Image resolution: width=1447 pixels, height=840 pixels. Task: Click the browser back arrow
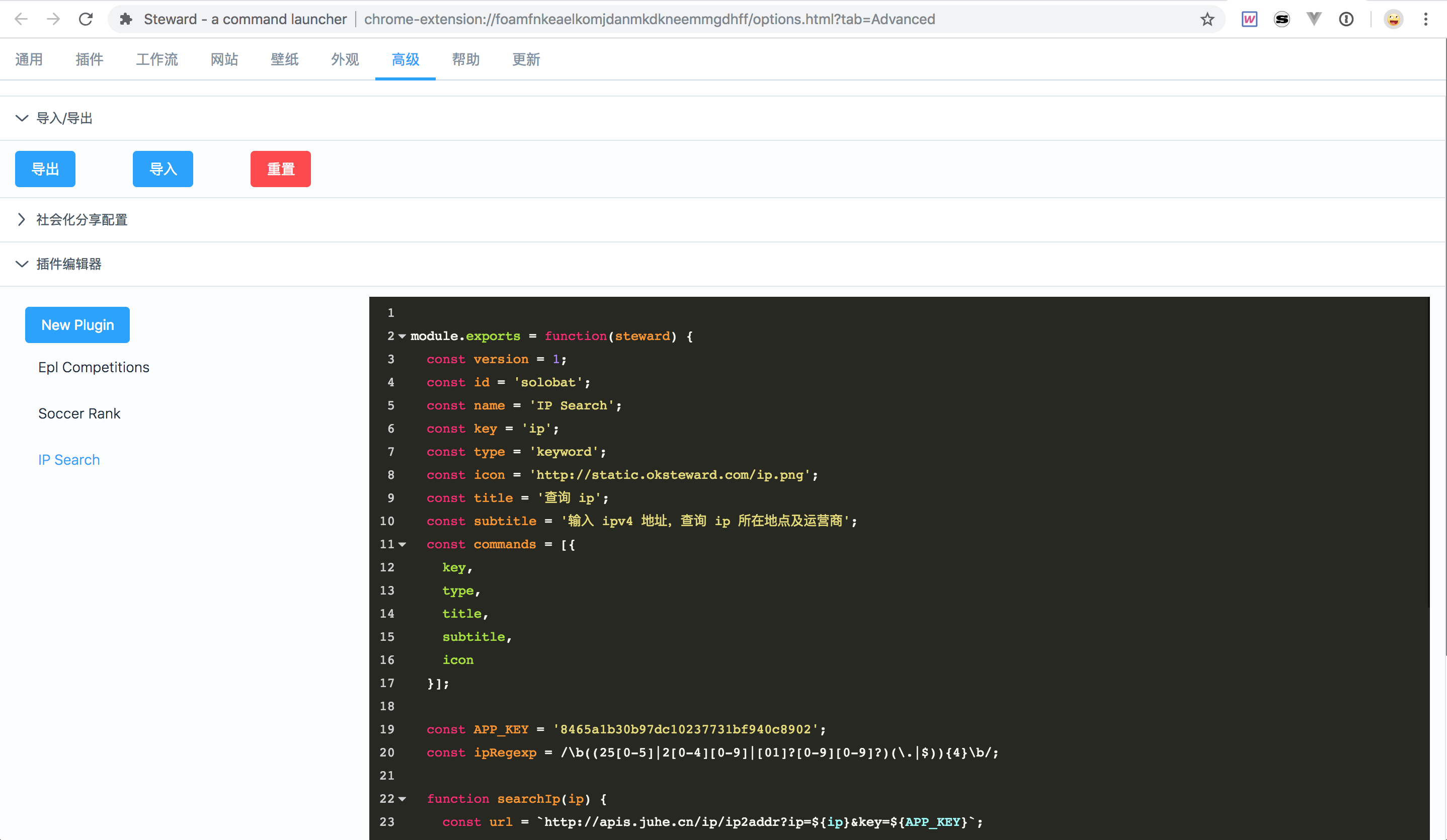pyautogui.click(x=21, y=19)
